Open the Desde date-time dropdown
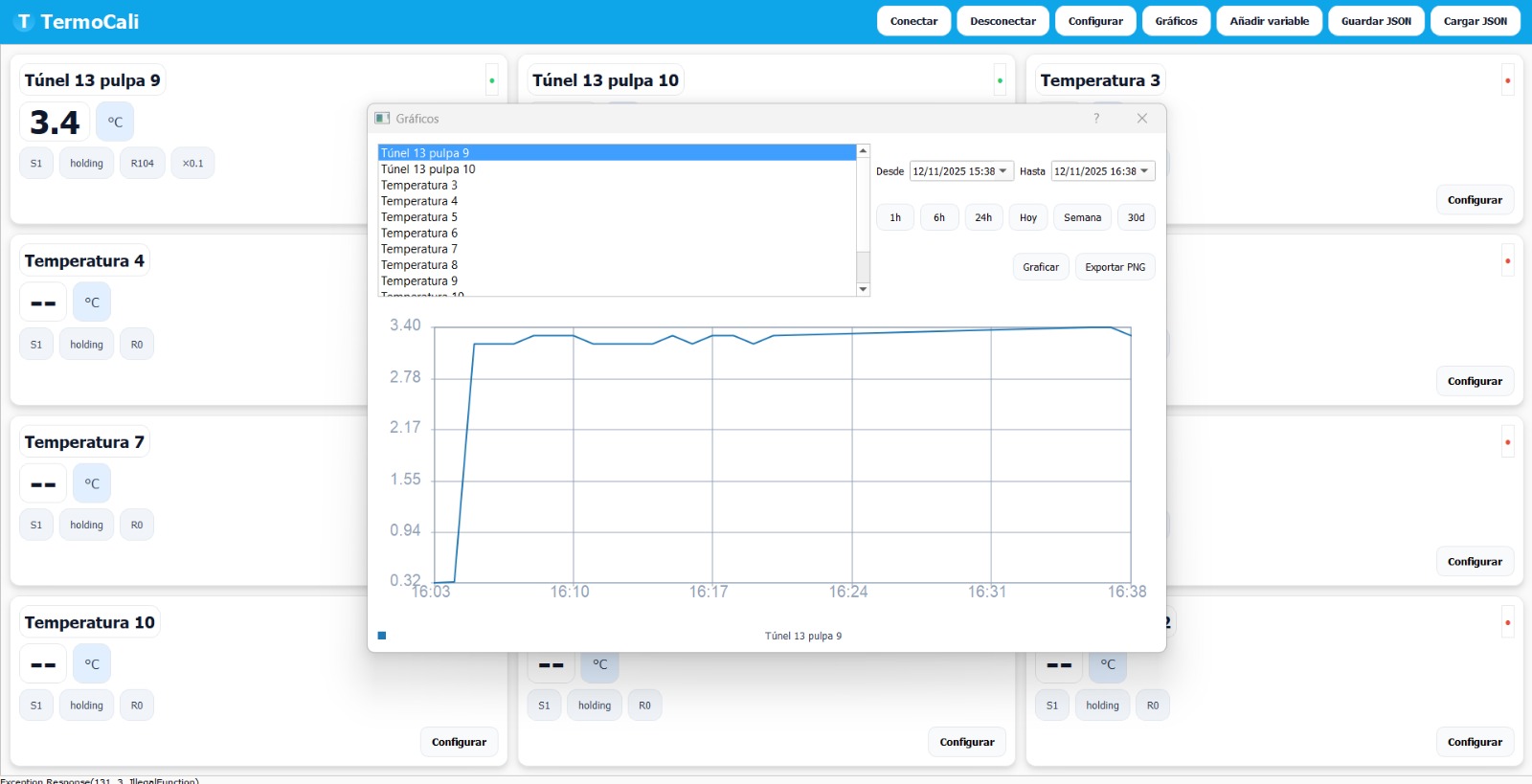Image resolution: width=1532 pixels, height=784 pixels. 1003,171
